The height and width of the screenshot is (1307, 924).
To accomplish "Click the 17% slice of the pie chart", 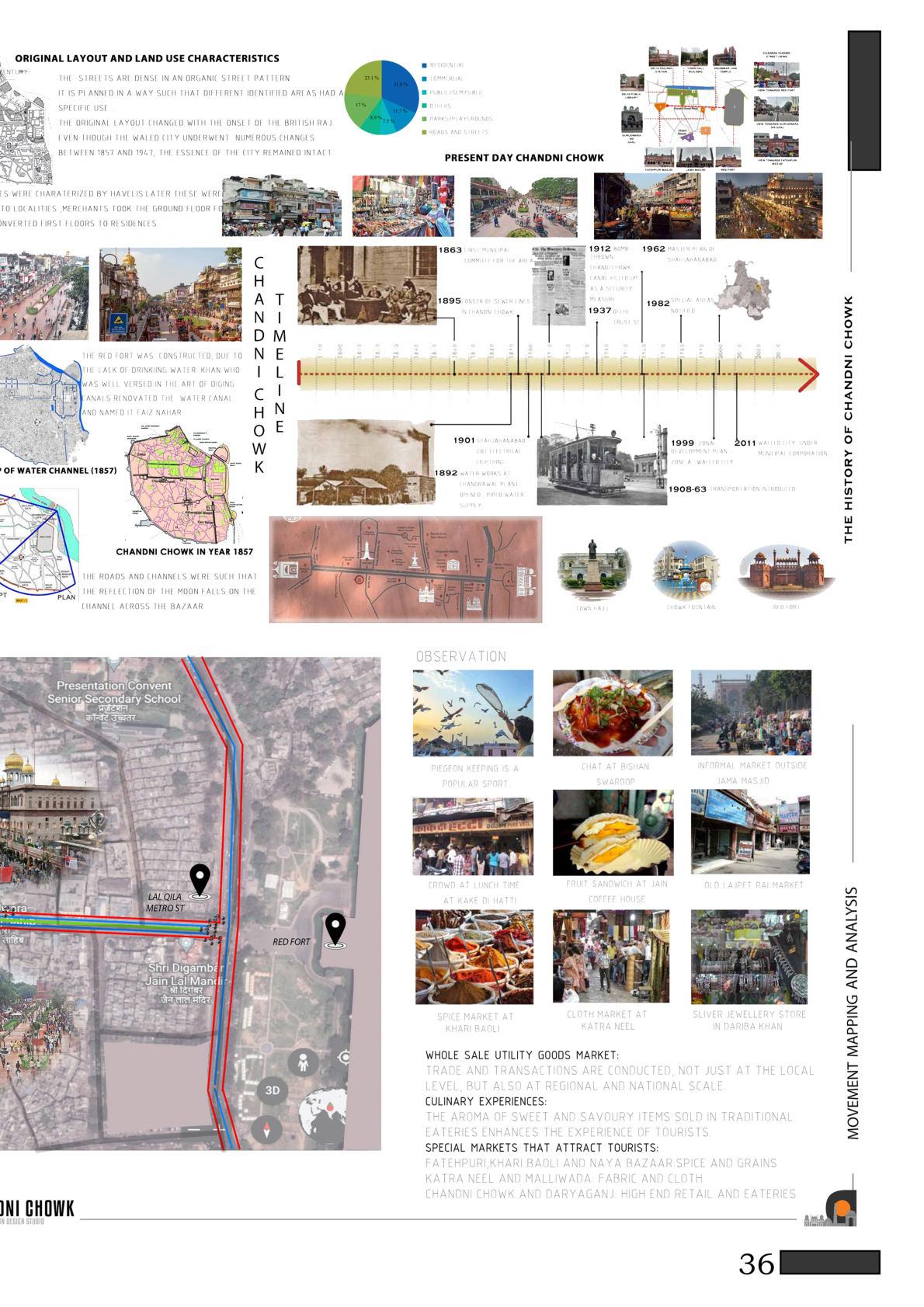I will pos(361,107).
